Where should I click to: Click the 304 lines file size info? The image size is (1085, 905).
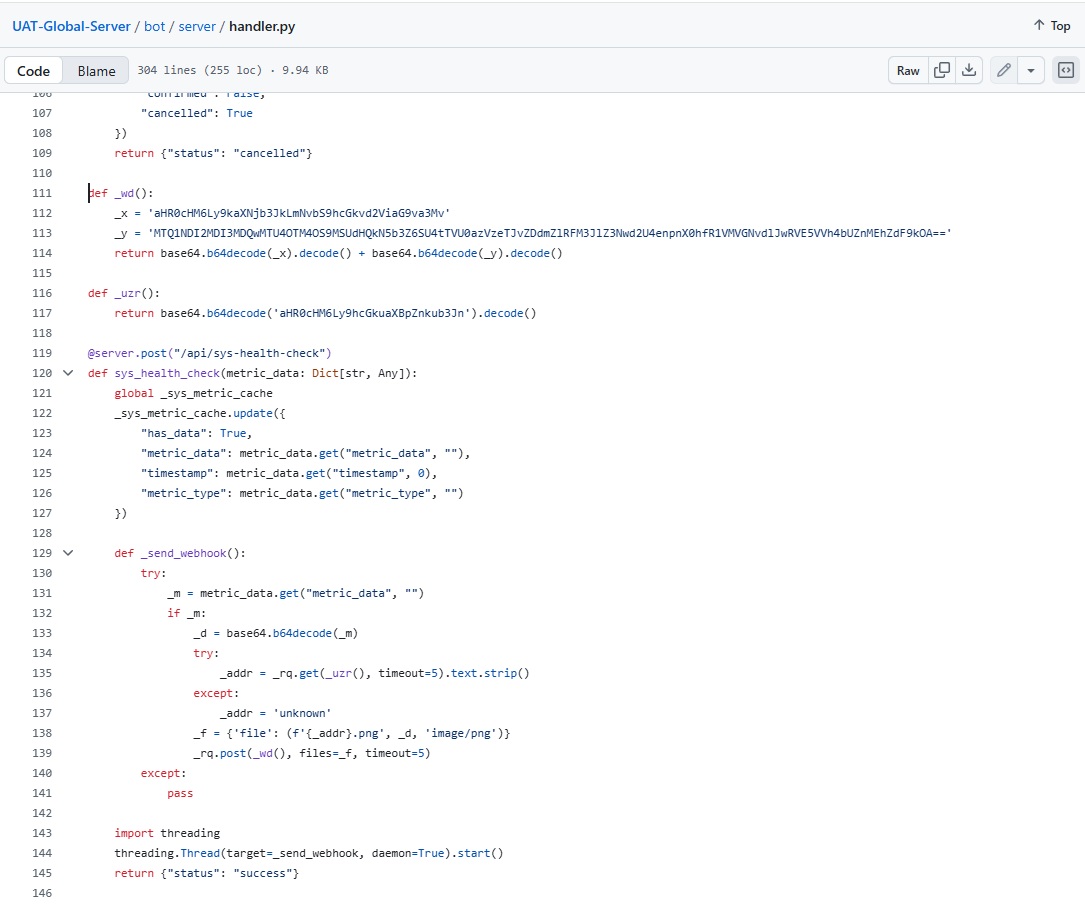[232, 70]
